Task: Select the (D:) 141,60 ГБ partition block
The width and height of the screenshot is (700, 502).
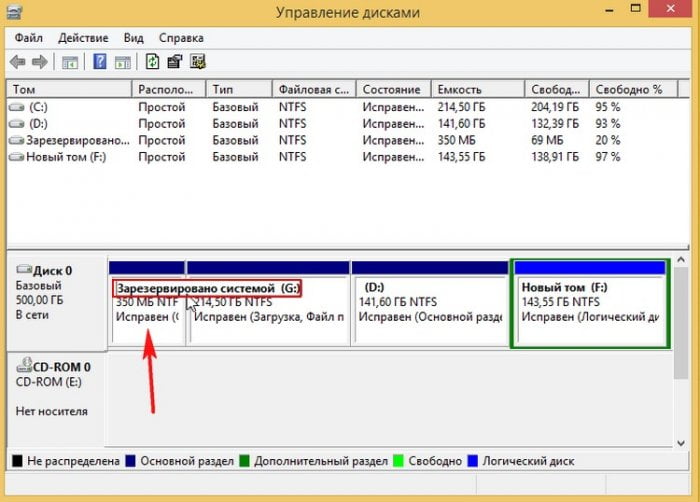Action: (430, 310)
